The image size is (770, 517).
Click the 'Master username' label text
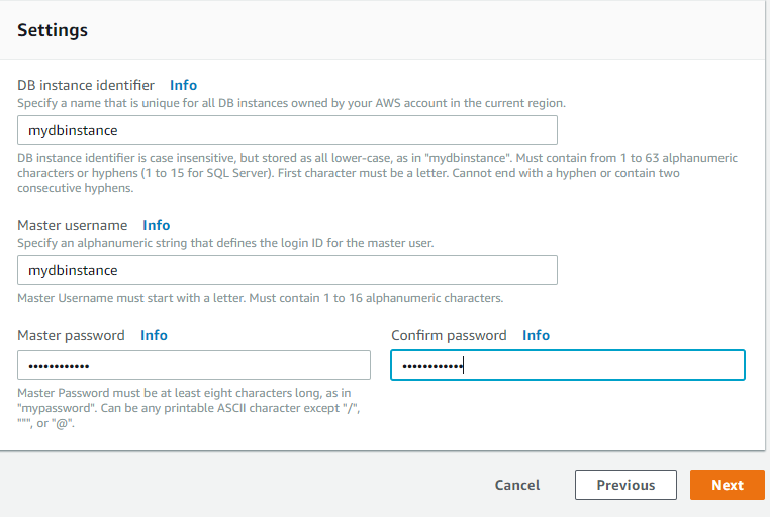tap(72, 225)
